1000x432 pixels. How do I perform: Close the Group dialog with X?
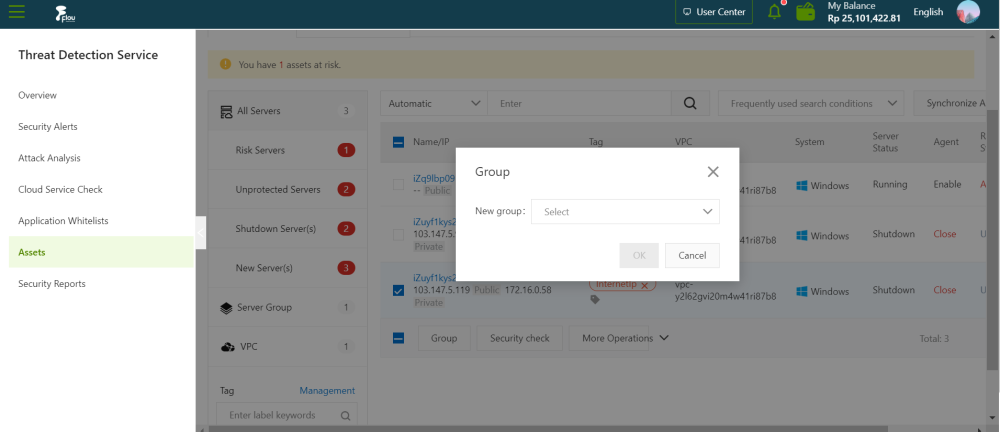pos(713,172)
